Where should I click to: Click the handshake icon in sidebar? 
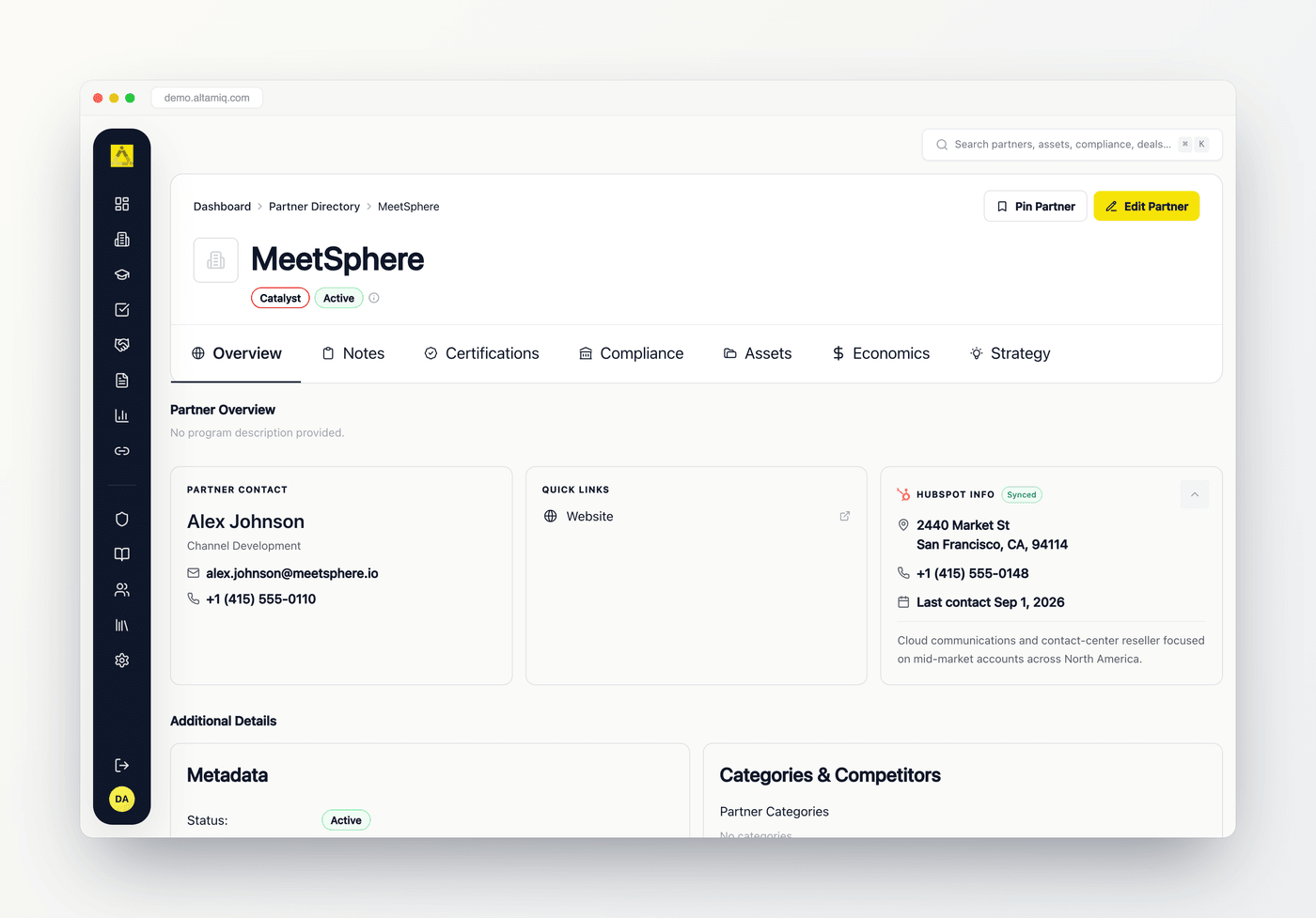(x=122, y=345)
